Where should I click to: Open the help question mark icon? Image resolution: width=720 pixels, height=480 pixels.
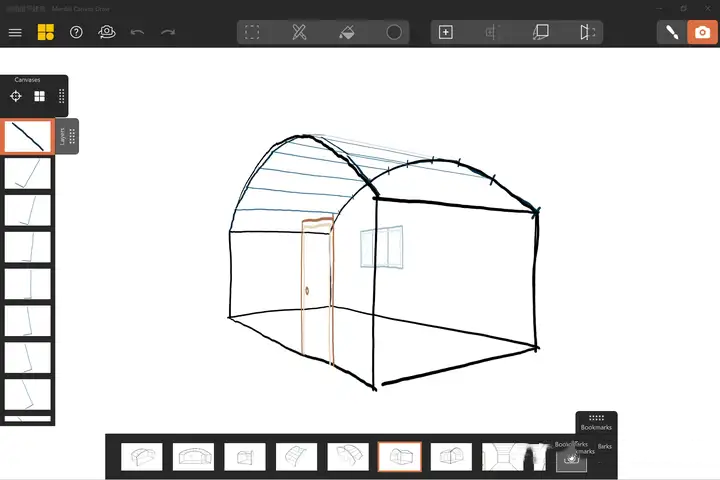tap(76, 32)
